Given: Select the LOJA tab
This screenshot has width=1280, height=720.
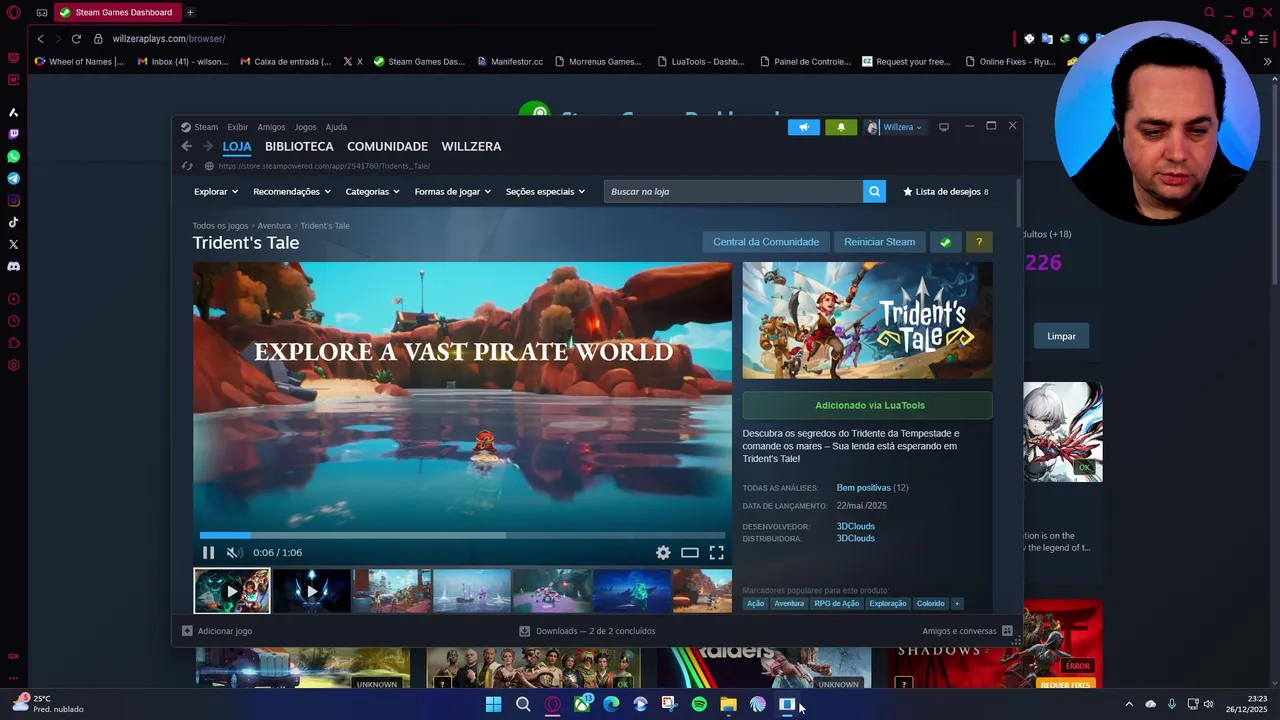Looking at the screenshot, I should (x=237, y=146).
